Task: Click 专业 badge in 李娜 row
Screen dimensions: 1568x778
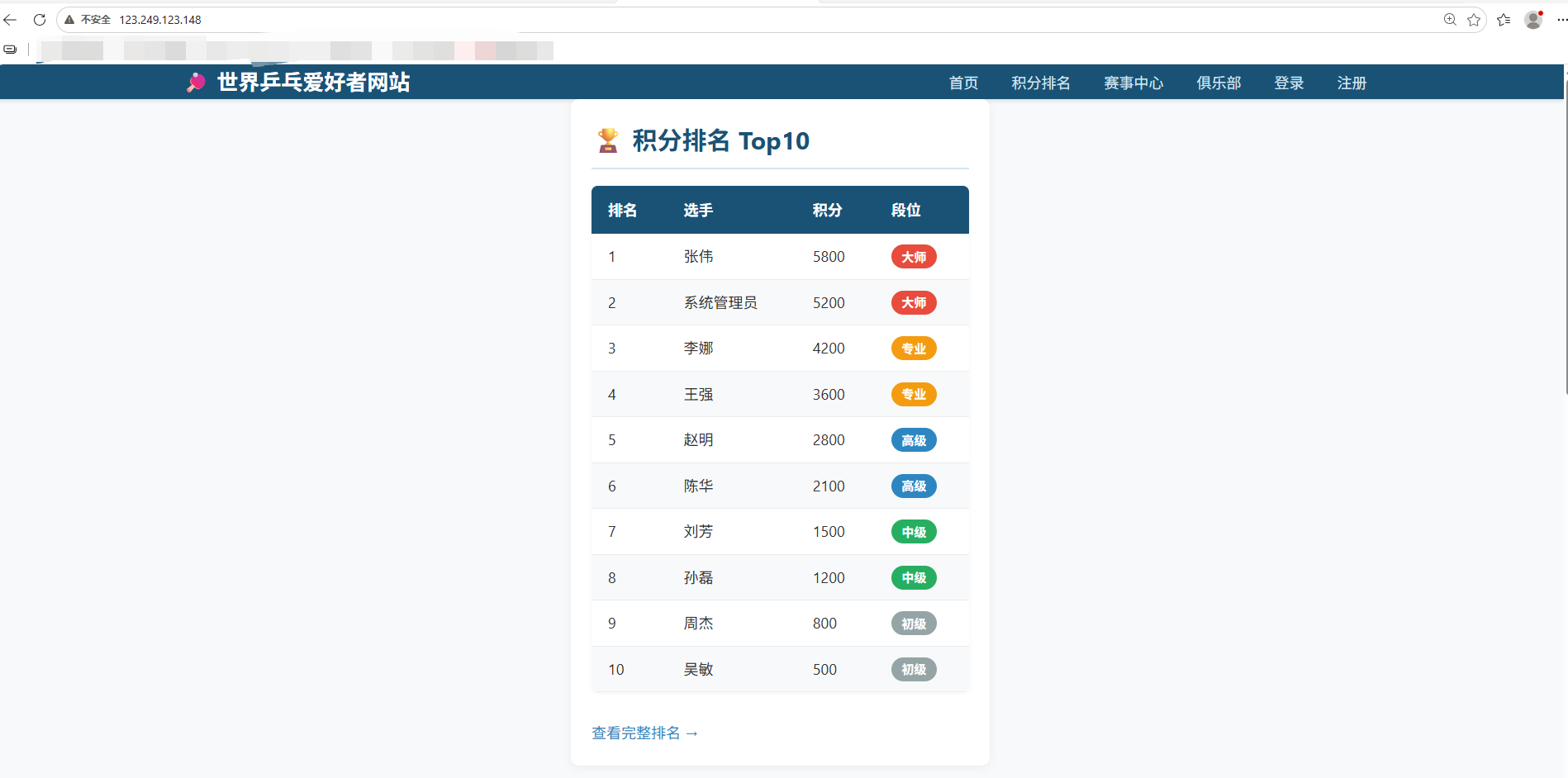Action: (914, 349)
